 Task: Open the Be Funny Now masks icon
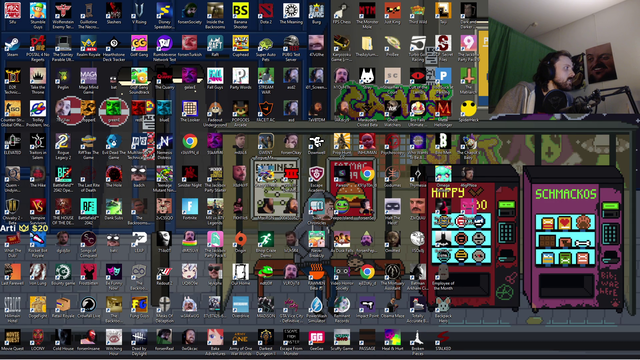(113, 272)
